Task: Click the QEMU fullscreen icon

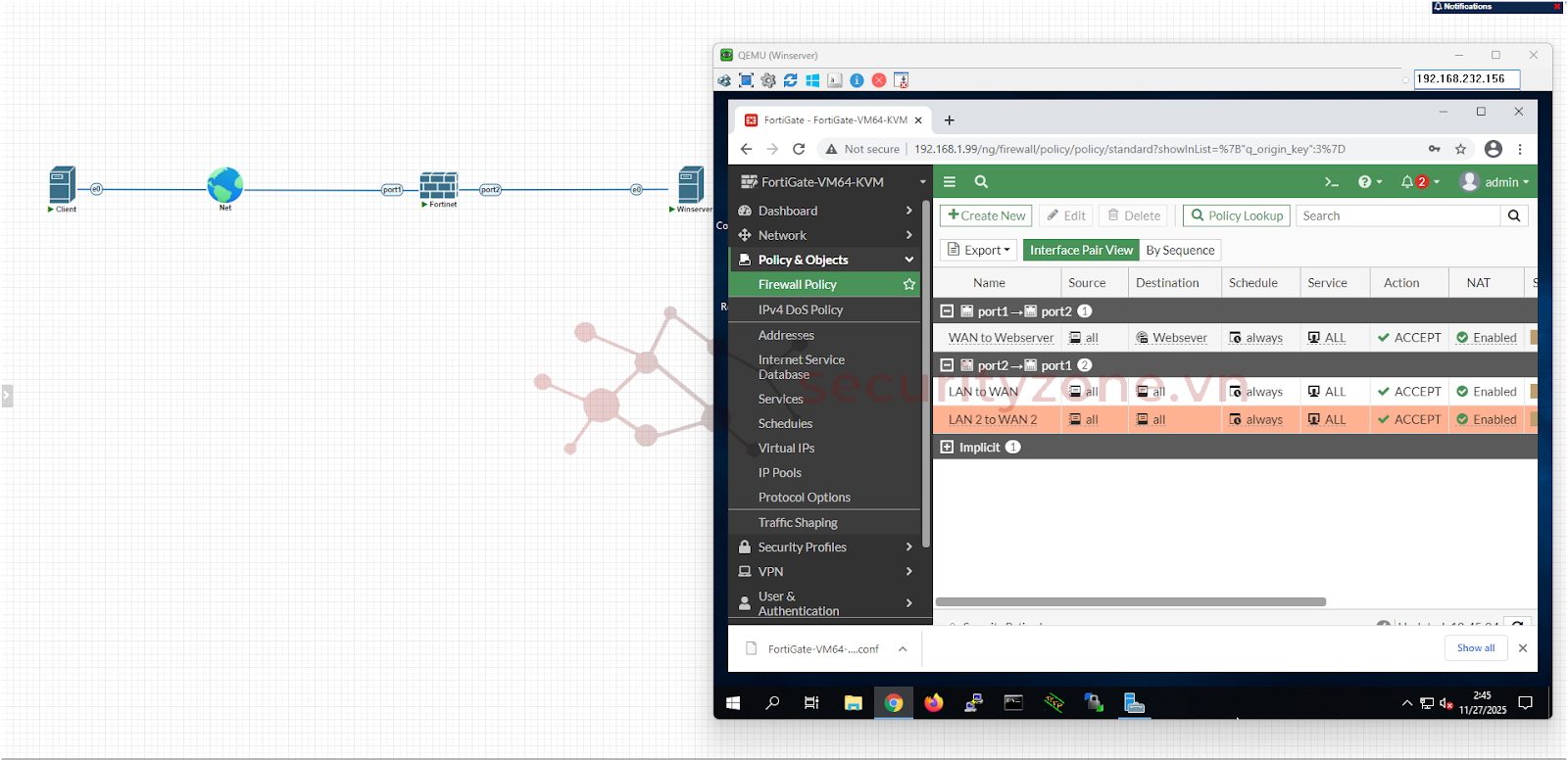Action: 746,80
